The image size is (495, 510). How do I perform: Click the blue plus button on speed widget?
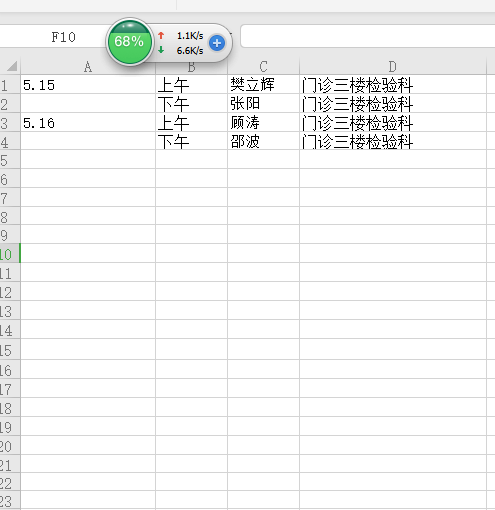pyautogui.click(x=217, y=43)
